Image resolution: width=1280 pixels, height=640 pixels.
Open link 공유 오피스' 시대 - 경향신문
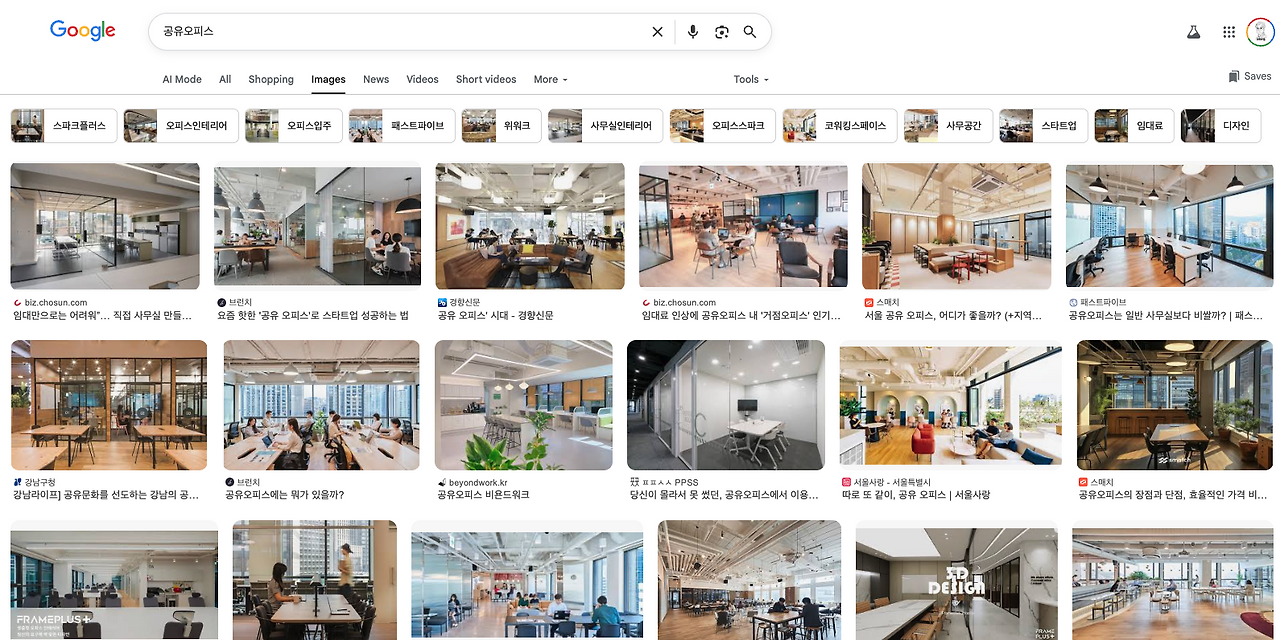point(496,316)
